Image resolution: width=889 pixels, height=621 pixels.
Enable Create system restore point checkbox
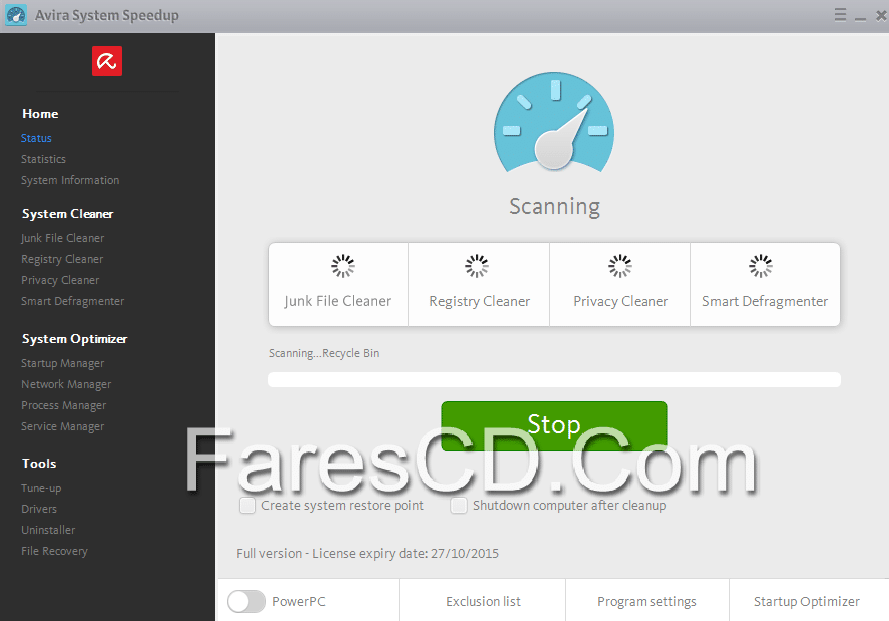tap(247, 505)
